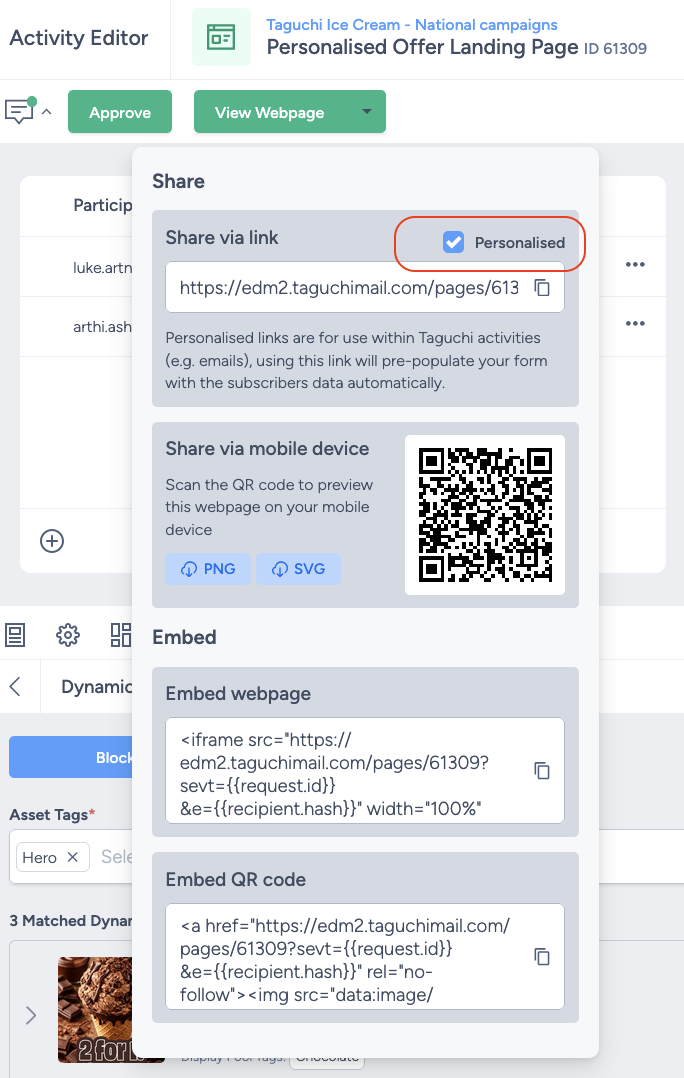Click the Dynamic tab label
The width and height of the screenshot is (684, 1078).
96,686
